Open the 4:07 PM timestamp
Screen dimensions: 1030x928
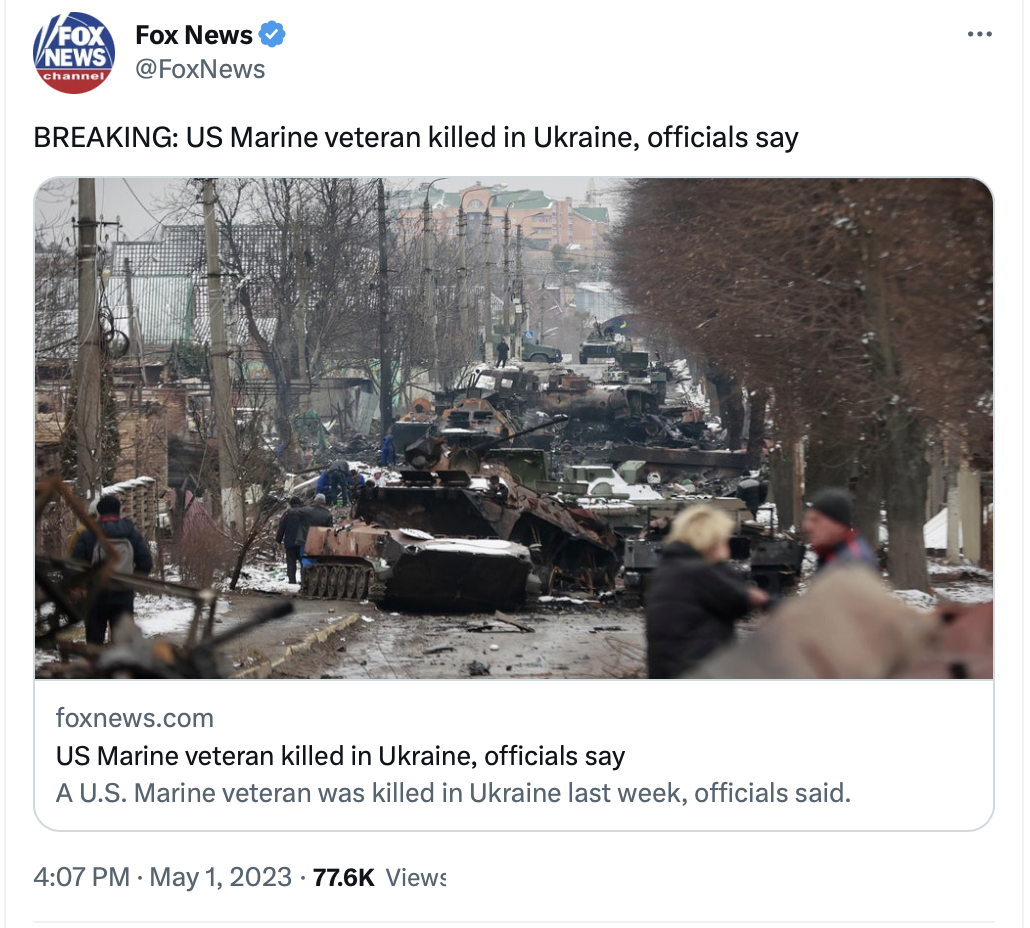coord(81,877)
